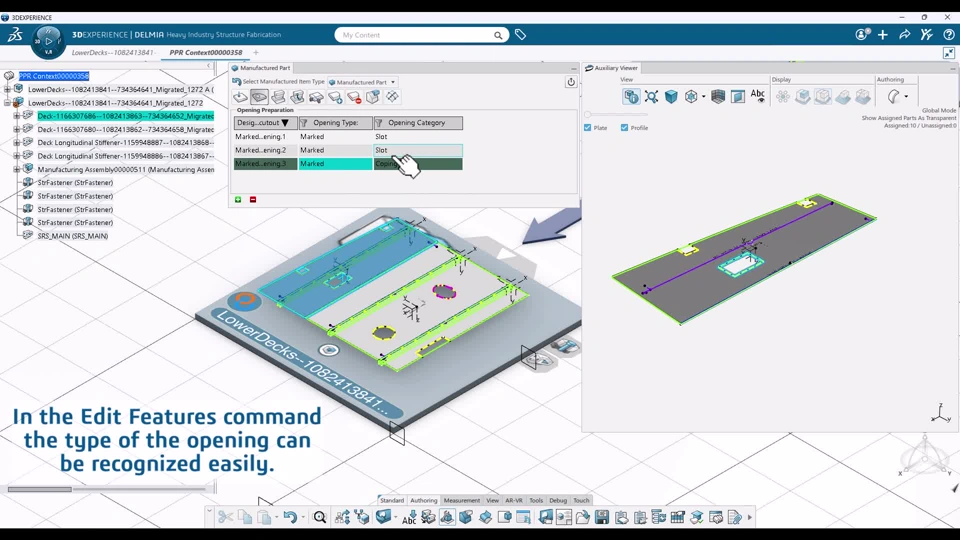960x540 pixels.
Task: Click the red remove row button
Action: (253, 200)
